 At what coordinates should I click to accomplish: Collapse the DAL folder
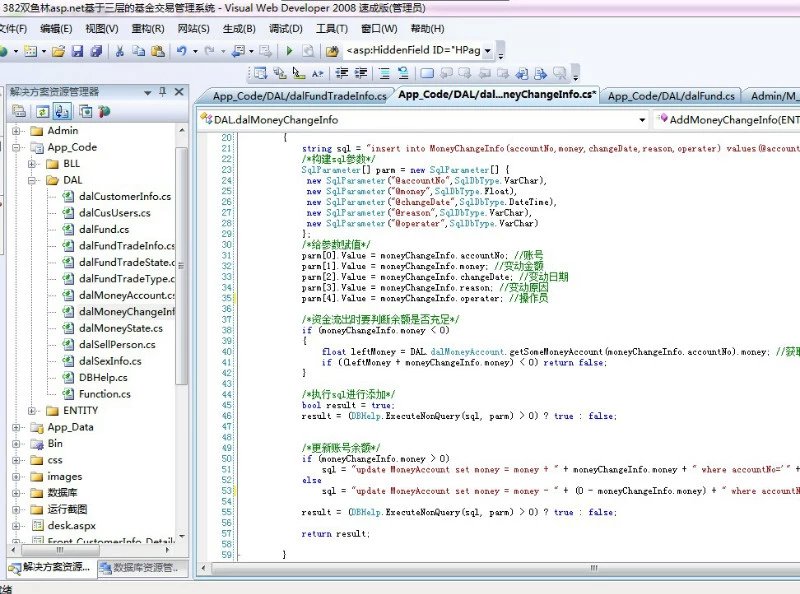pos(32,180)
